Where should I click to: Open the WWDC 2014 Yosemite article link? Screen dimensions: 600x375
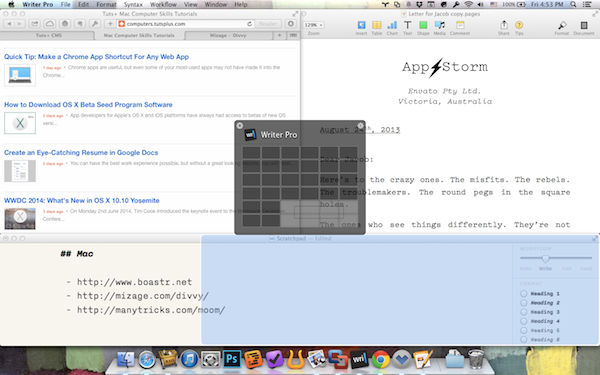pyautogui.click(x=82, y=201)
